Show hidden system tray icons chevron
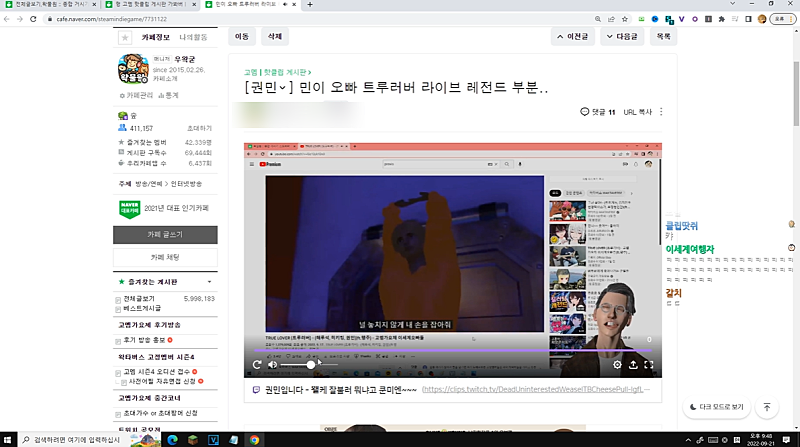Image resolution: width=800 pixels, height=447 pixels. tap(688, 440)
